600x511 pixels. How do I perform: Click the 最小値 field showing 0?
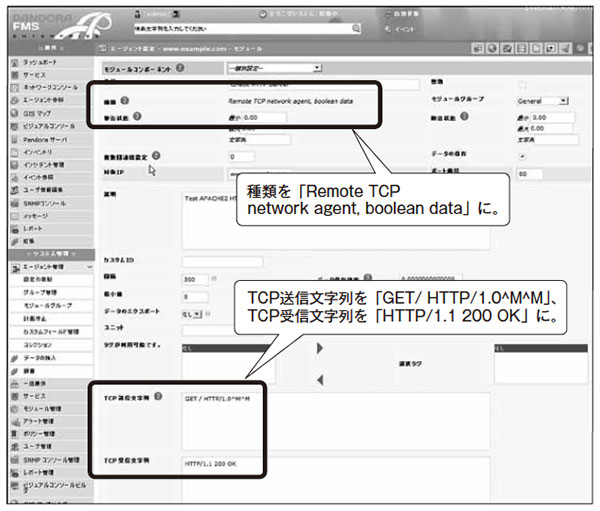click(195, 297)
